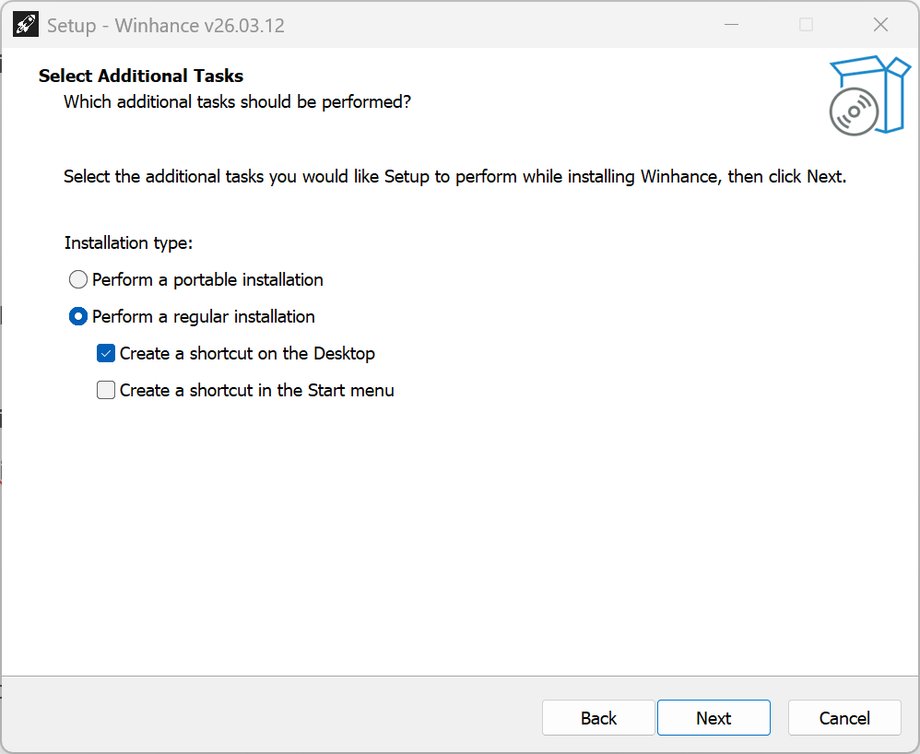
Task: Click the greyed-out maximize window button
Action: pos(806,25)
